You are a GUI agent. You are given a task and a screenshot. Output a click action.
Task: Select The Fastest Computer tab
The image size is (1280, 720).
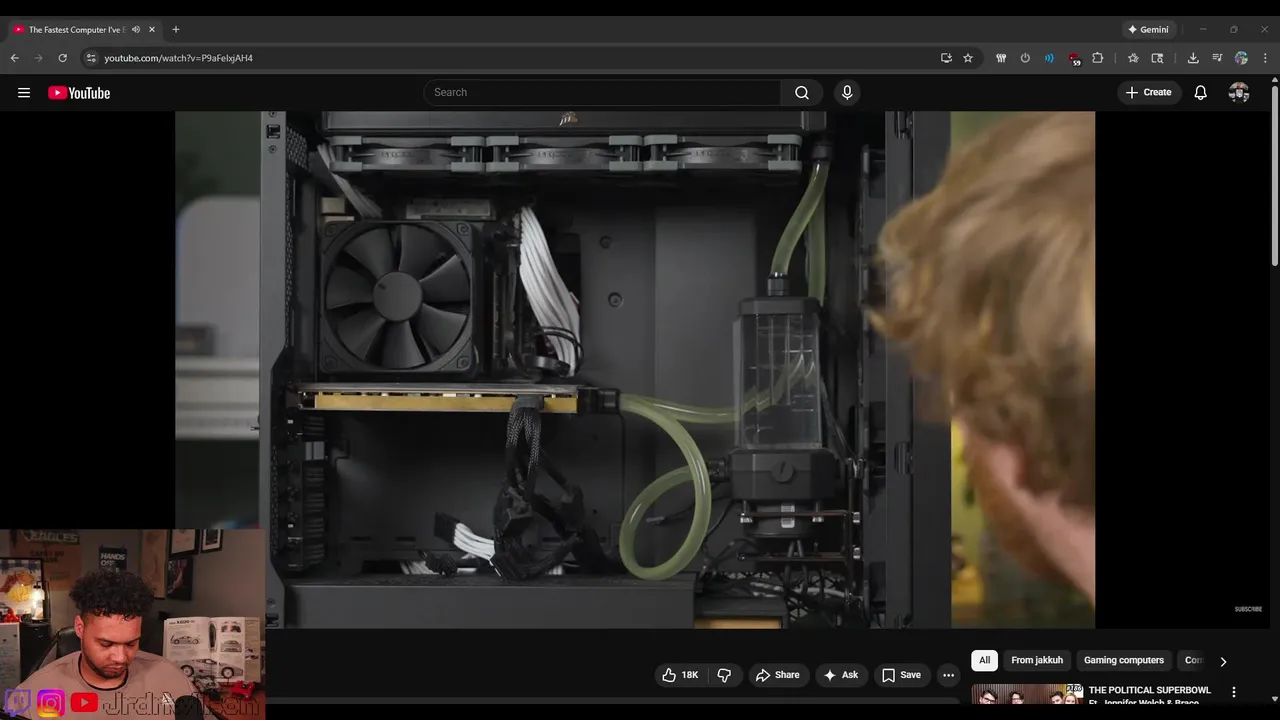pos(76,29)
